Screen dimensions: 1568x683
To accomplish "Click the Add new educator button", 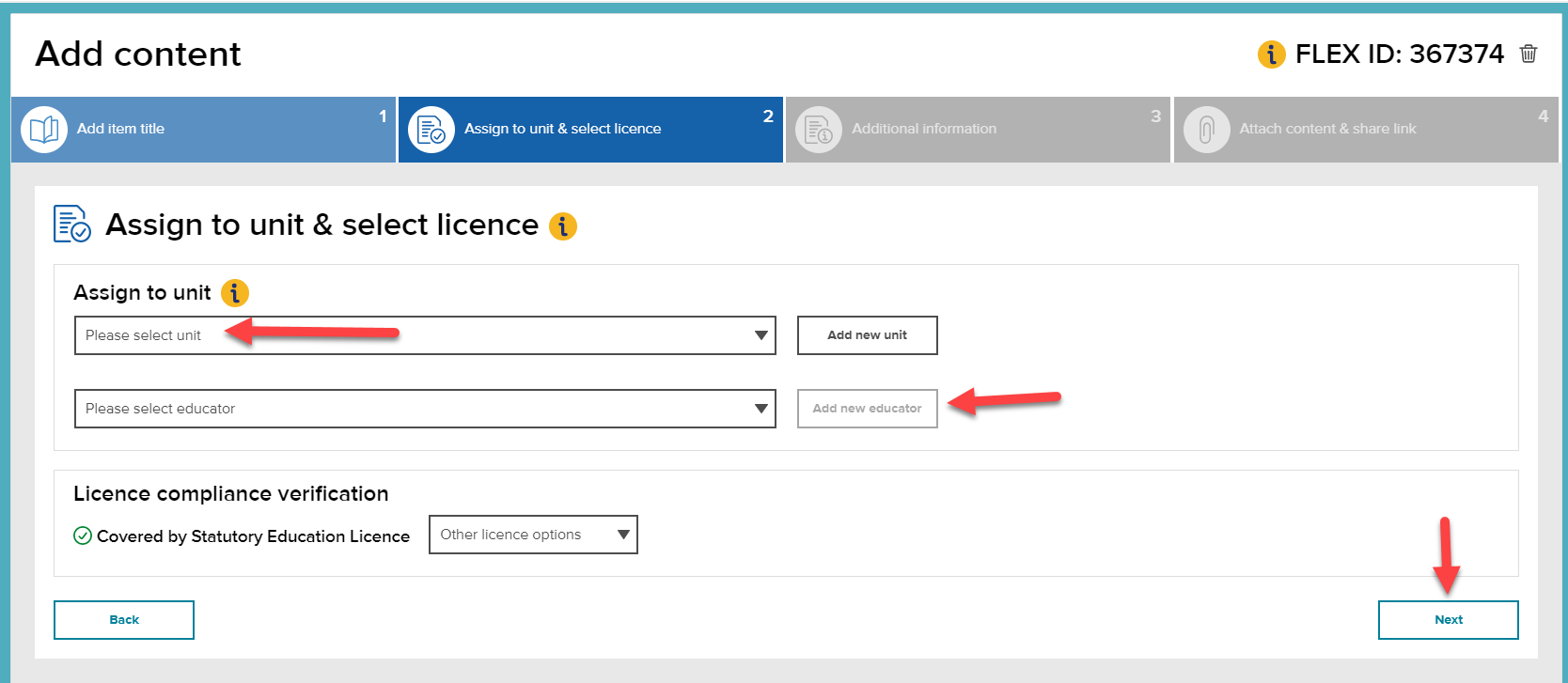I will click(868, 409).
